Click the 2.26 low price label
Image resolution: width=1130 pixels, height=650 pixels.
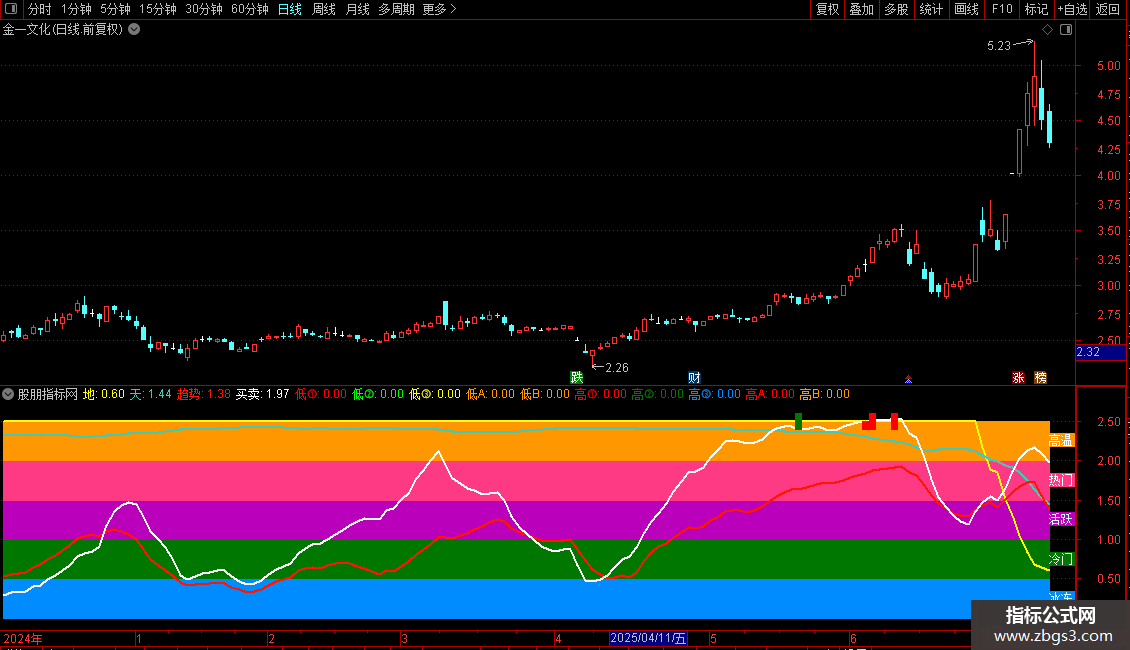617,368
